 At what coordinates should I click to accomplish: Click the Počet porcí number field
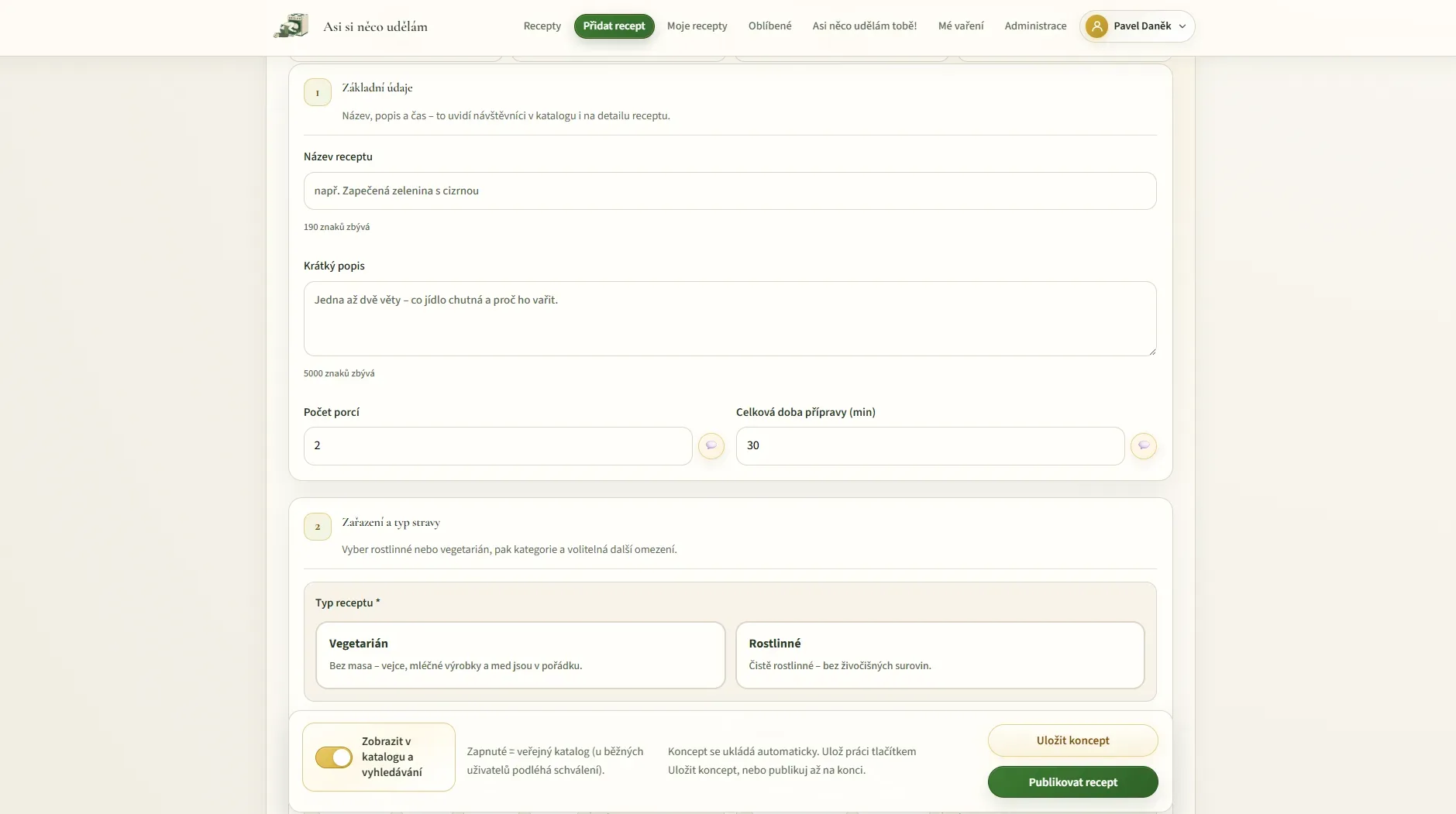pos(498,446)
